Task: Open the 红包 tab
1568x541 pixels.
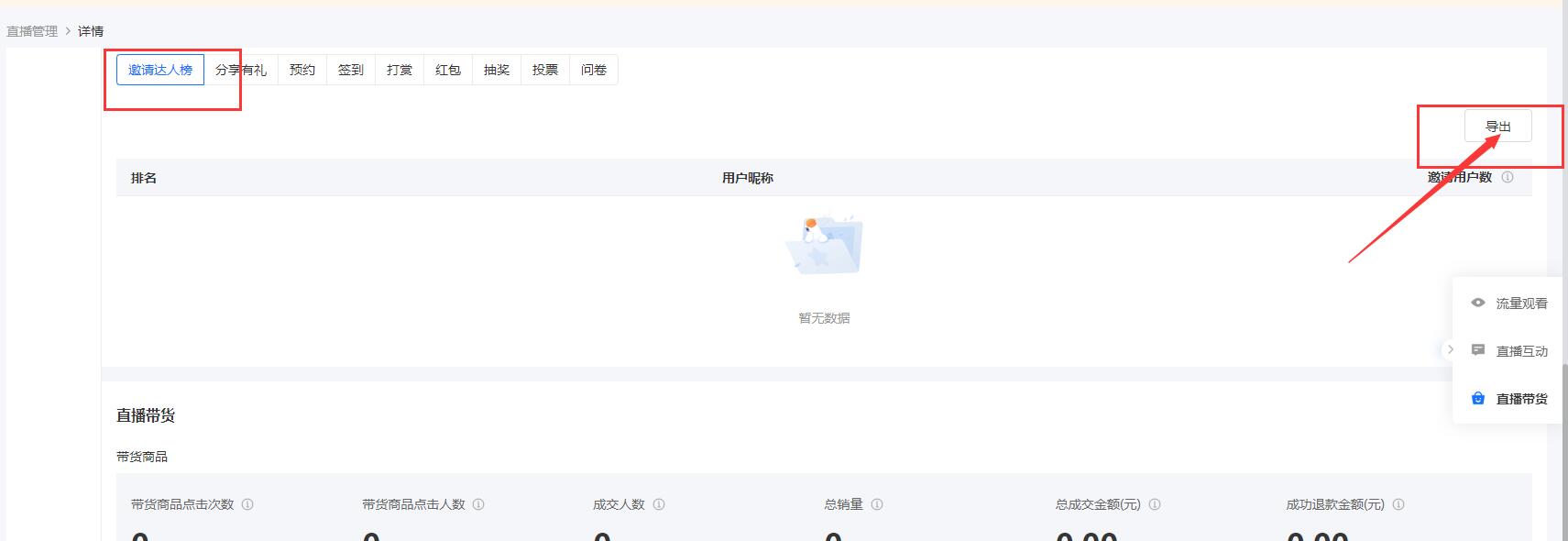Action: [448, 70]
